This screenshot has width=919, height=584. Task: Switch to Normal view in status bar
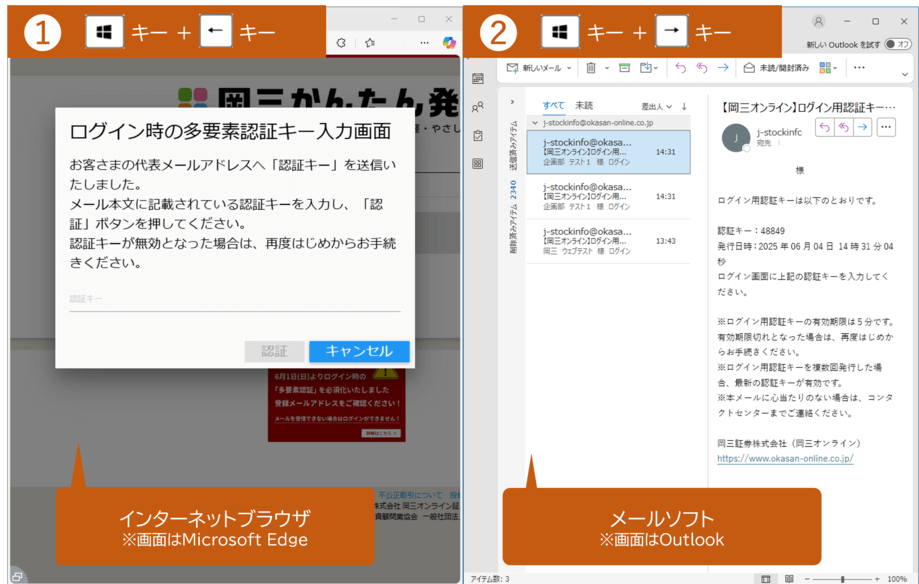pos(765,579)
